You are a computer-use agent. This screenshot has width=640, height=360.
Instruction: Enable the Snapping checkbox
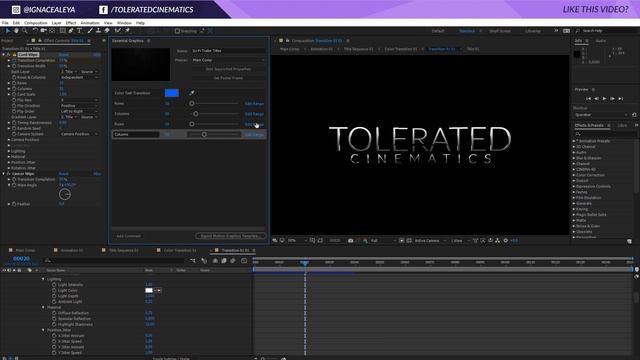[x=177, y=31]
